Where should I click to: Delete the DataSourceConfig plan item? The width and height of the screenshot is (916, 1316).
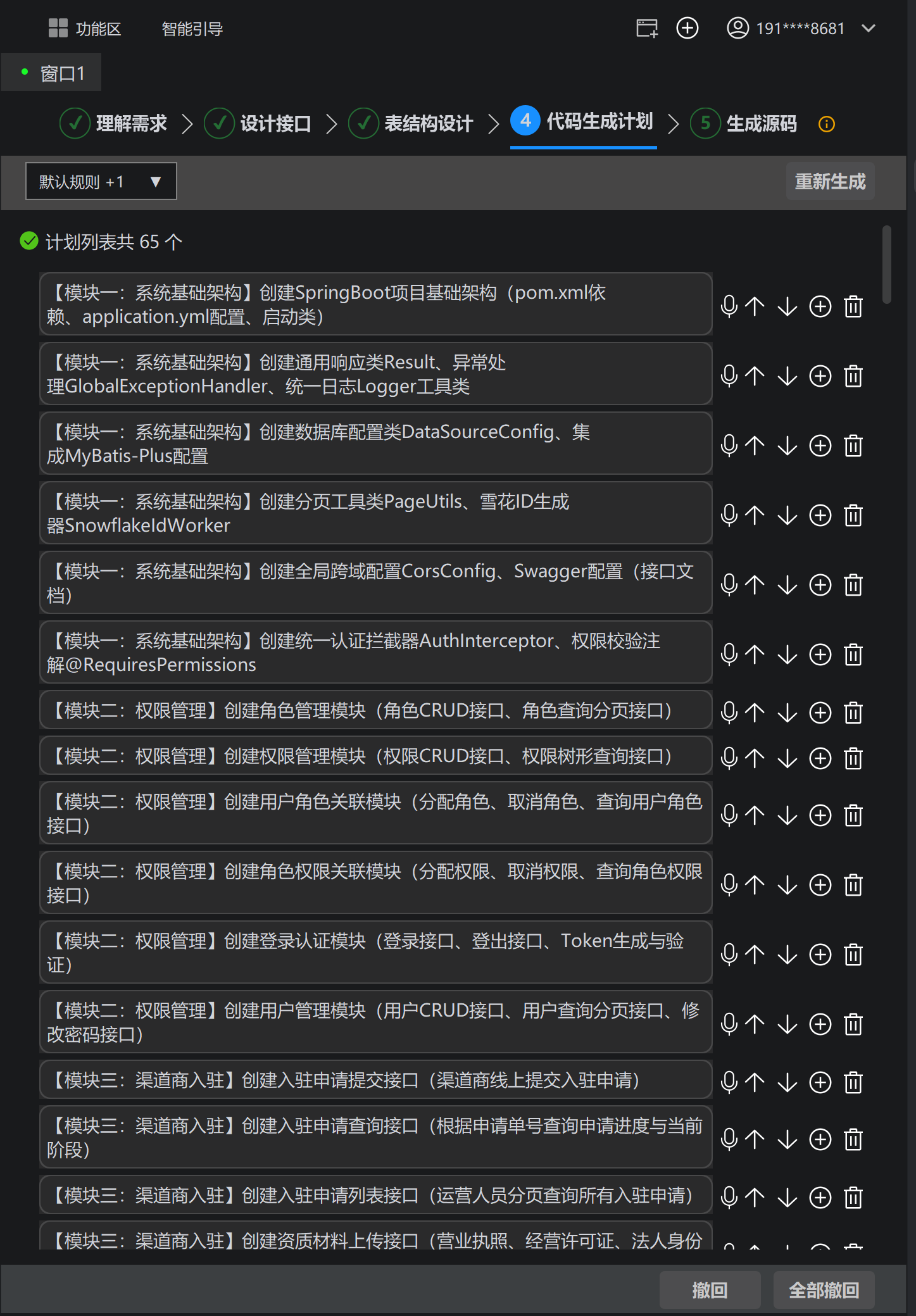coord(853,446)
